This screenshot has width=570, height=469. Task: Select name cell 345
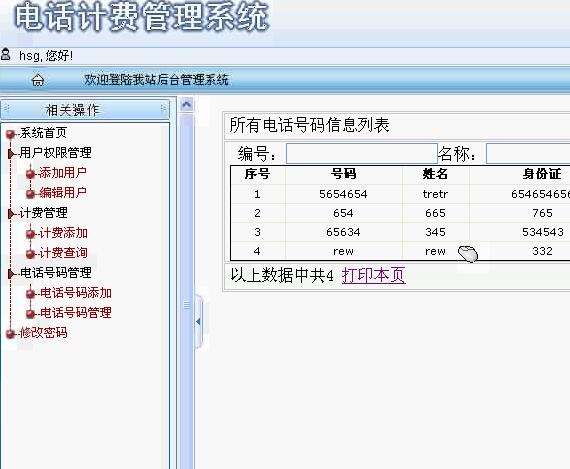[435, 232]
